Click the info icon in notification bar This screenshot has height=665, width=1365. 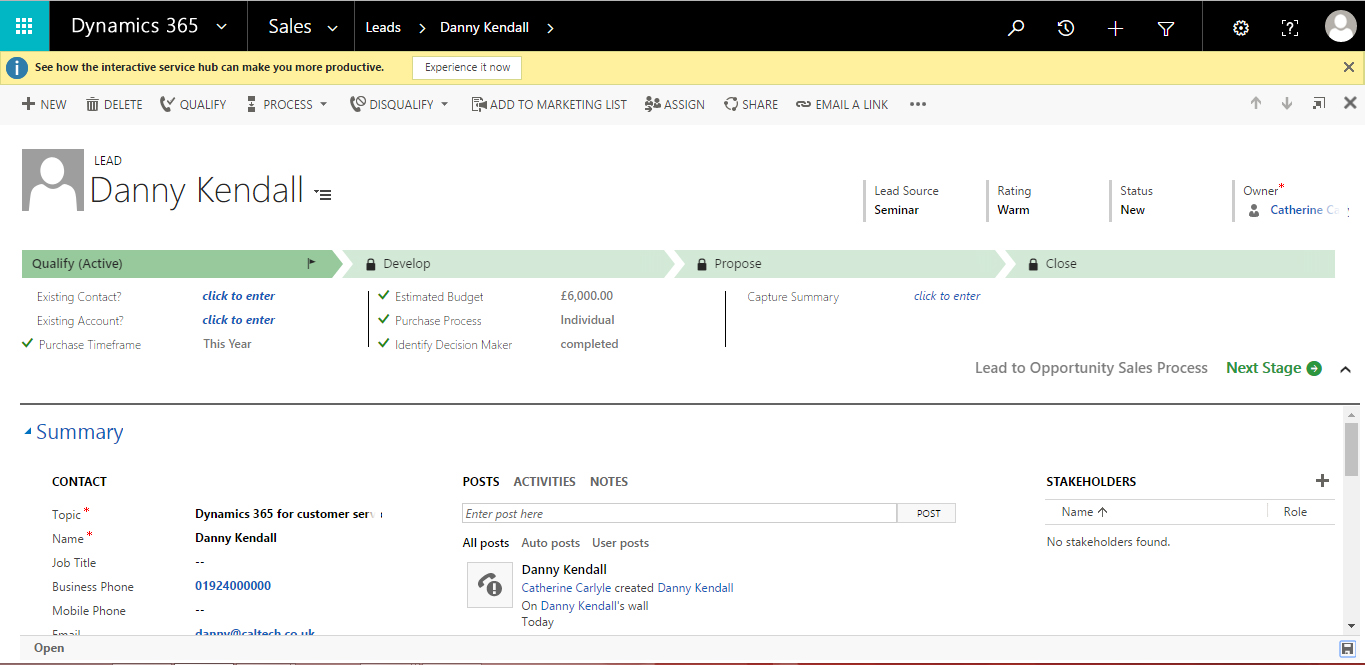[x=16, y=67]
